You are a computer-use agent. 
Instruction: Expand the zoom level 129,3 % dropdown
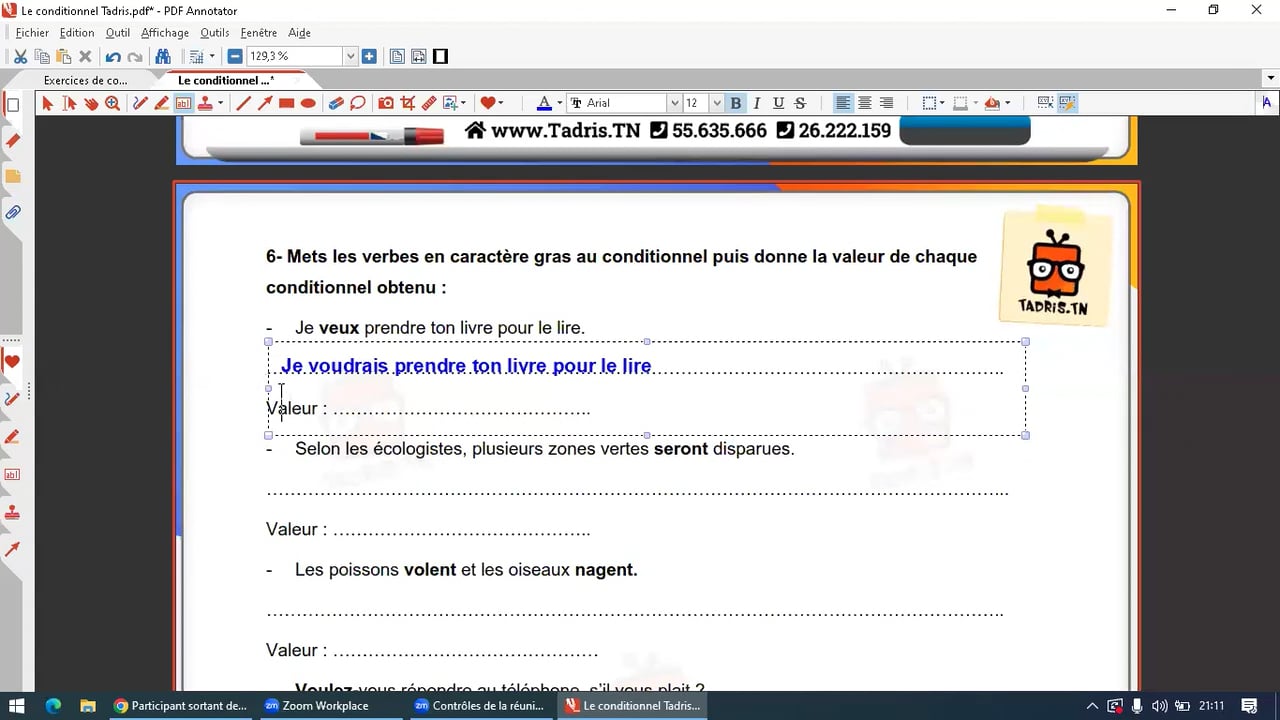click(351, 57)
